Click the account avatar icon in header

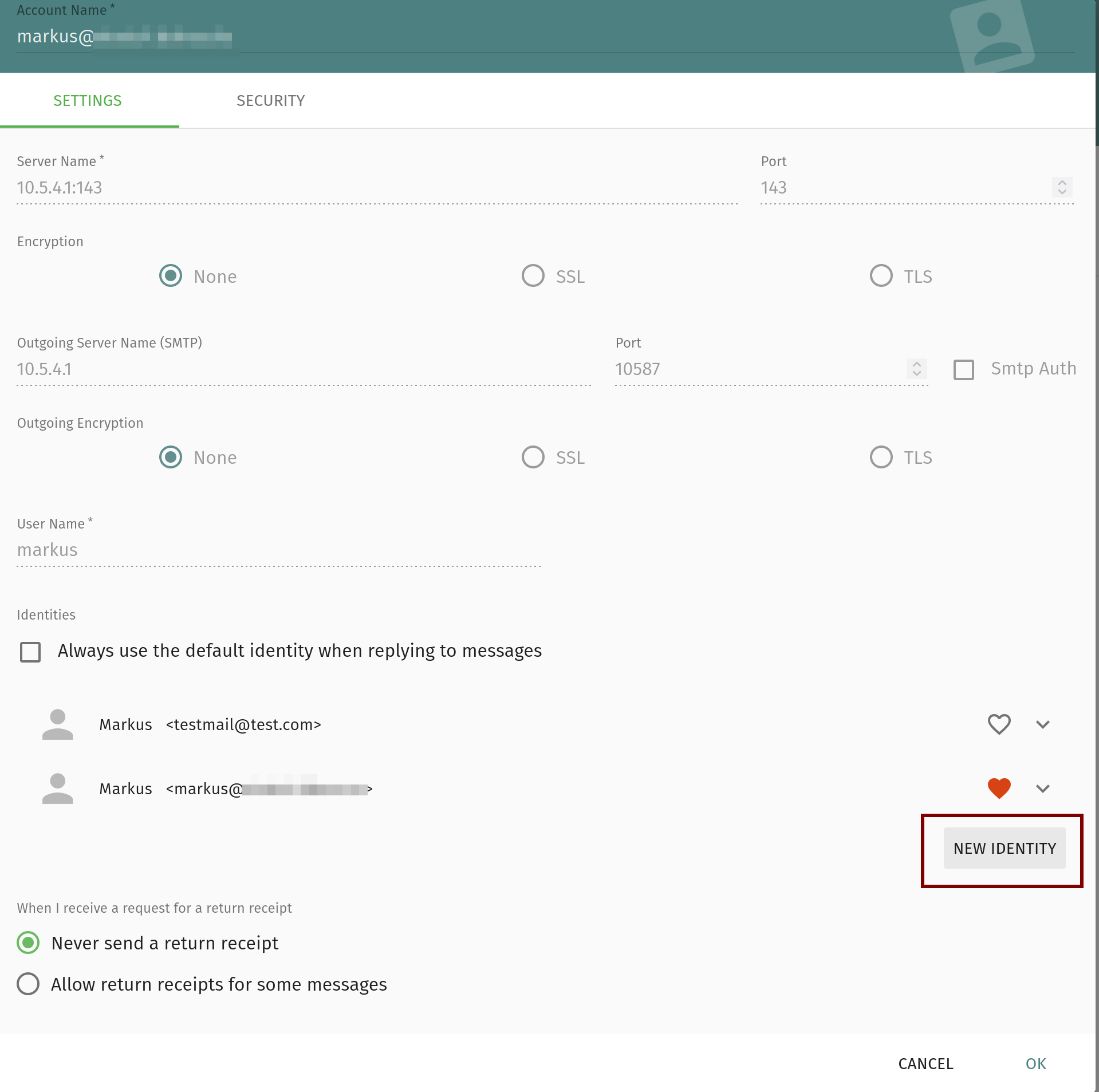[992, 36]
